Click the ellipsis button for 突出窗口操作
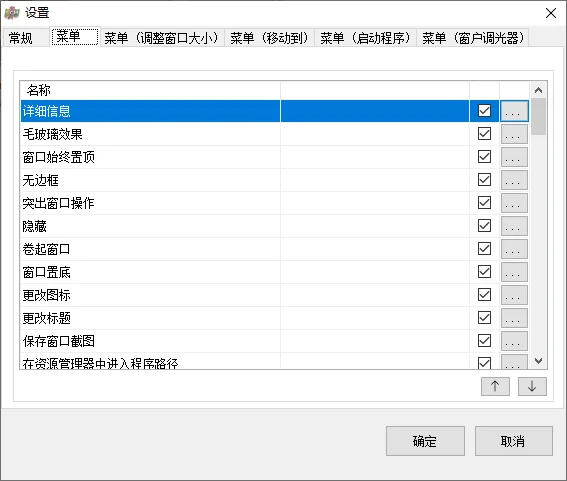Image resolution: width=567 pixels, height=481 pixels. [x=514, y=203]
